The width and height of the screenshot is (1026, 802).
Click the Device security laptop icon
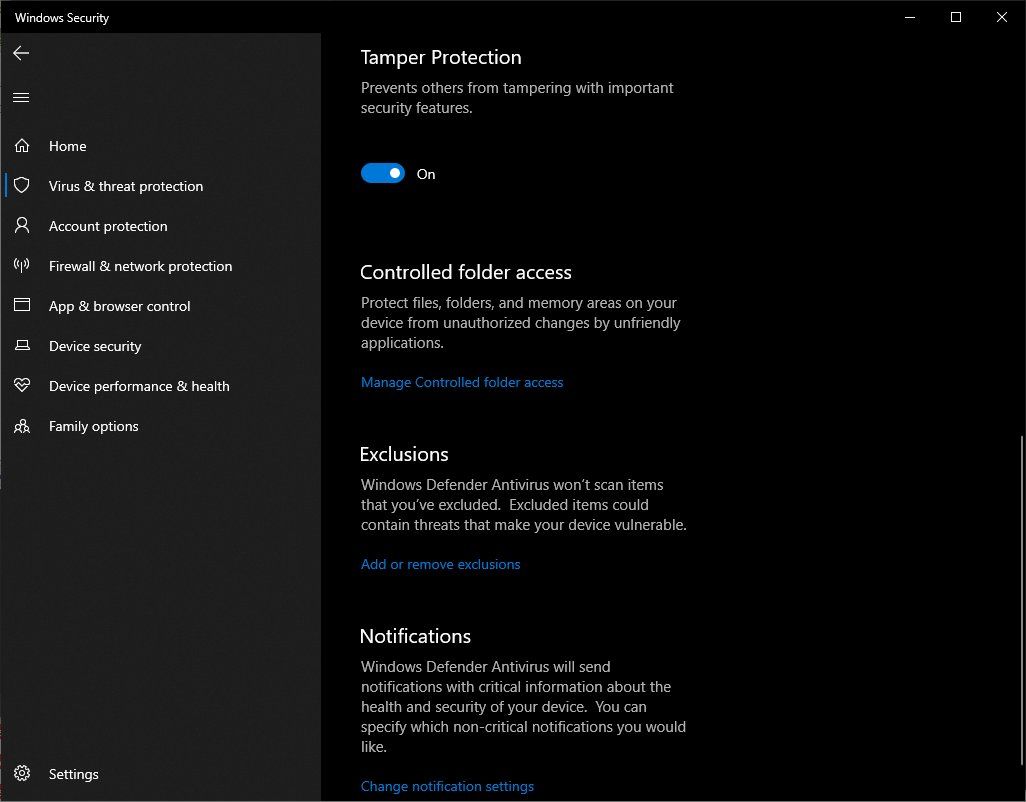[22, 345]
